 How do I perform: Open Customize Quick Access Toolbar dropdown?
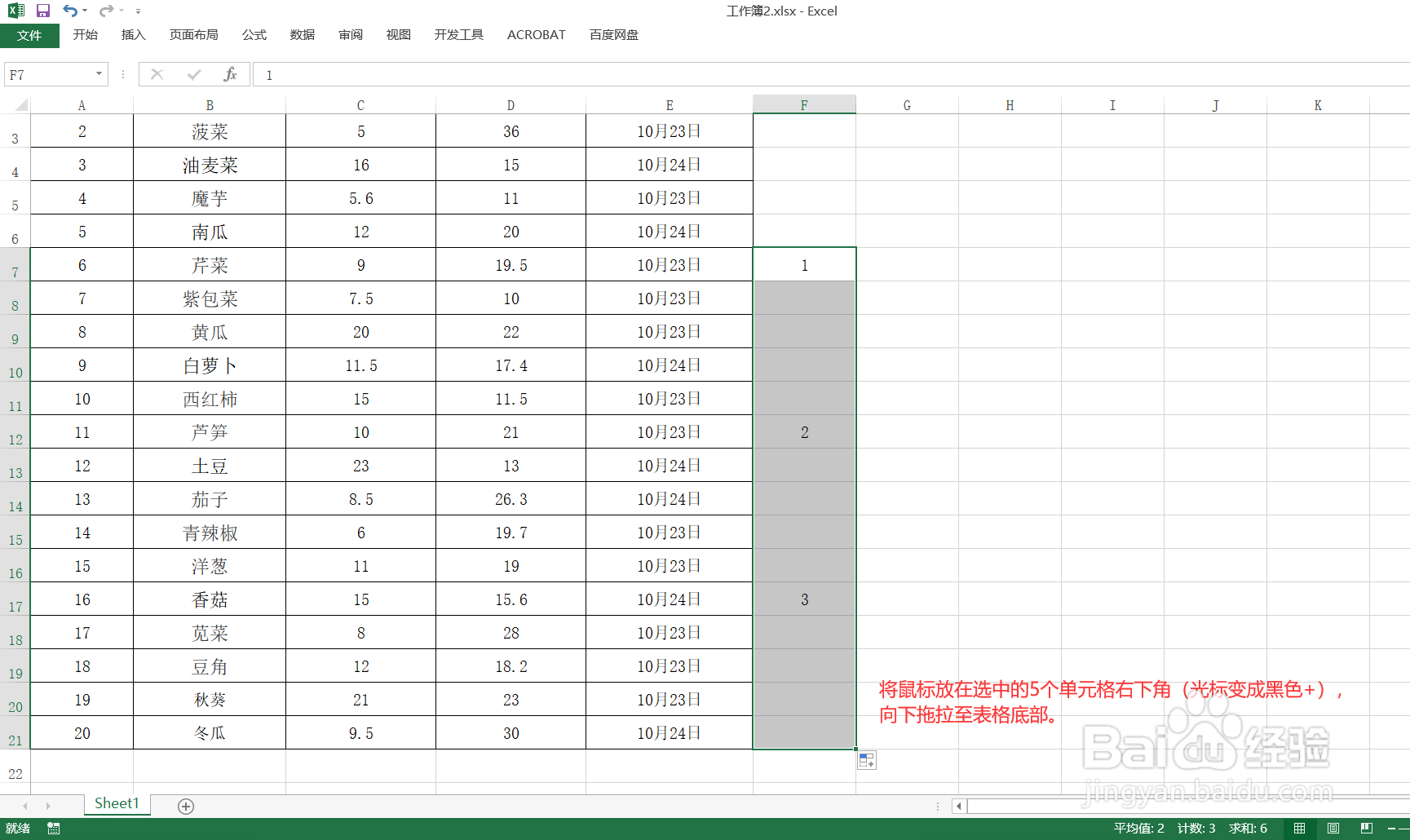tap(138, 11)
